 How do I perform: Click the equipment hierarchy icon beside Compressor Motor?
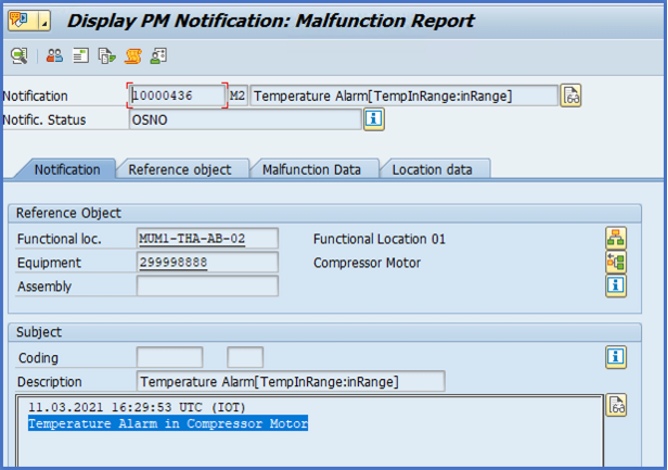(x=616, y=262)
